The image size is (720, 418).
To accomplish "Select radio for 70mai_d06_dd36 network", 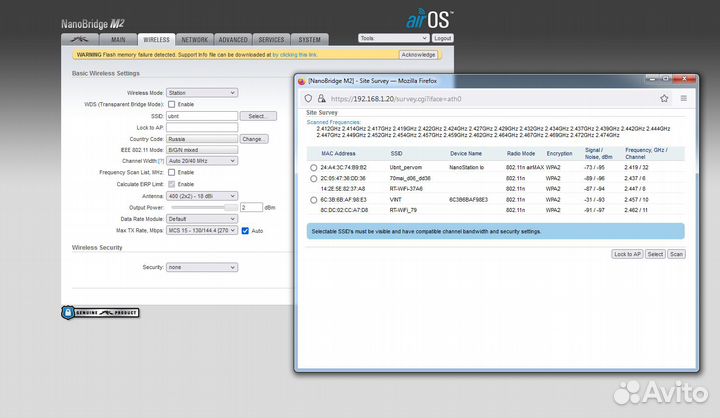I will pyautogui.click(x=313, y=178).
